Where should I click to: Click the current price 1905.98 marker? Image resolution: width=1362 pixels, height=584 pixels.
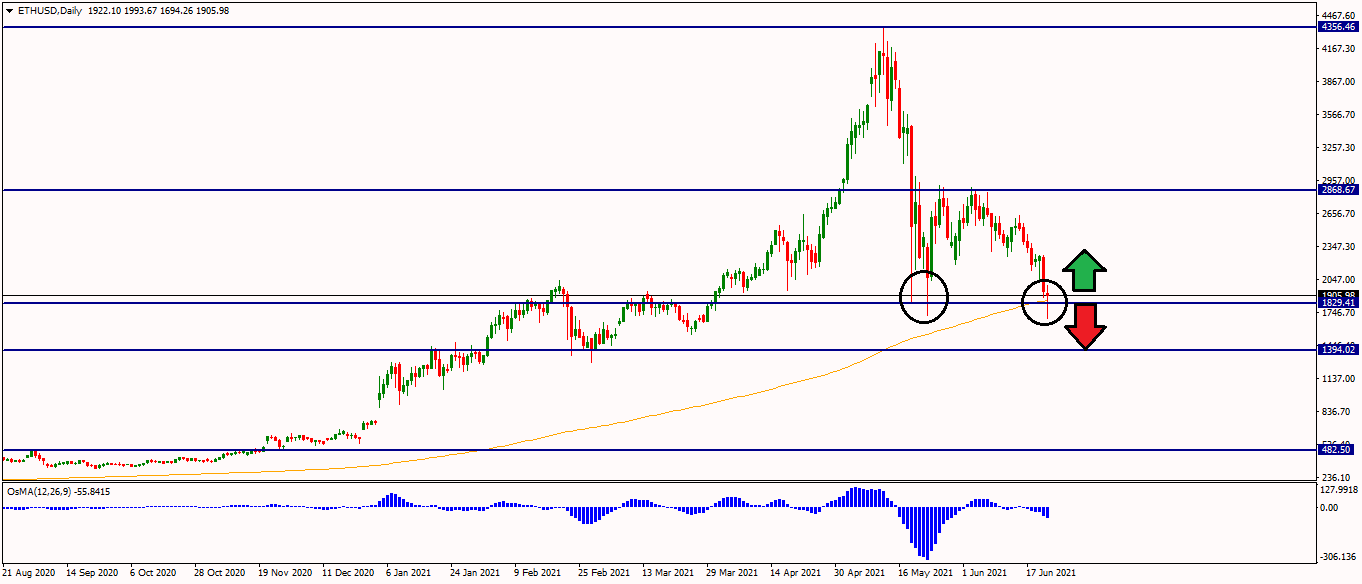(x=1337, y=295)
